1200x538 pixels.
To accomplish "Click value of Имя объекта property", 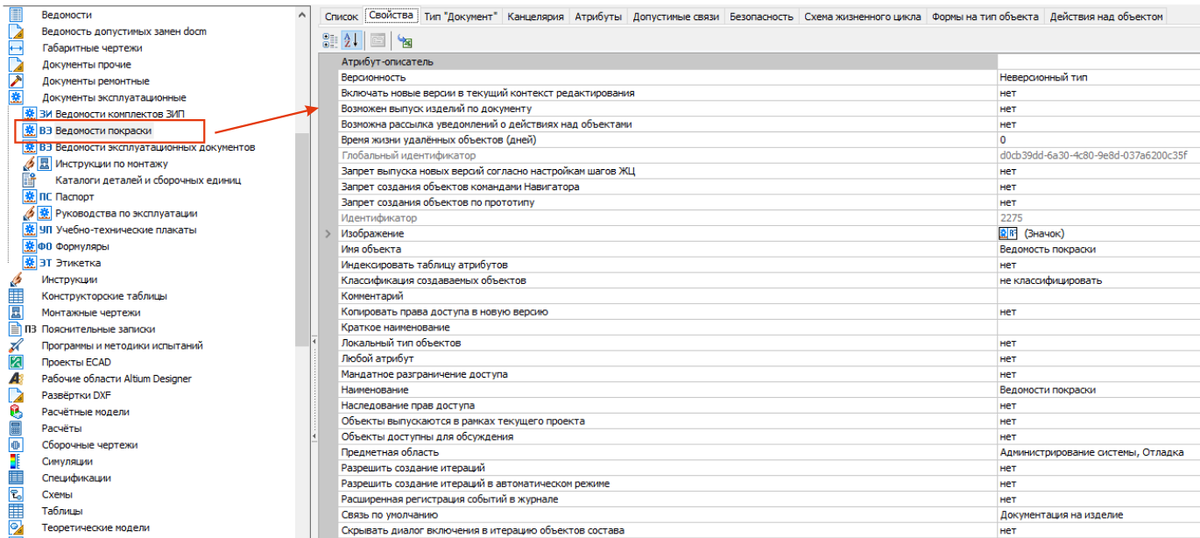I will click(1098, 249).
